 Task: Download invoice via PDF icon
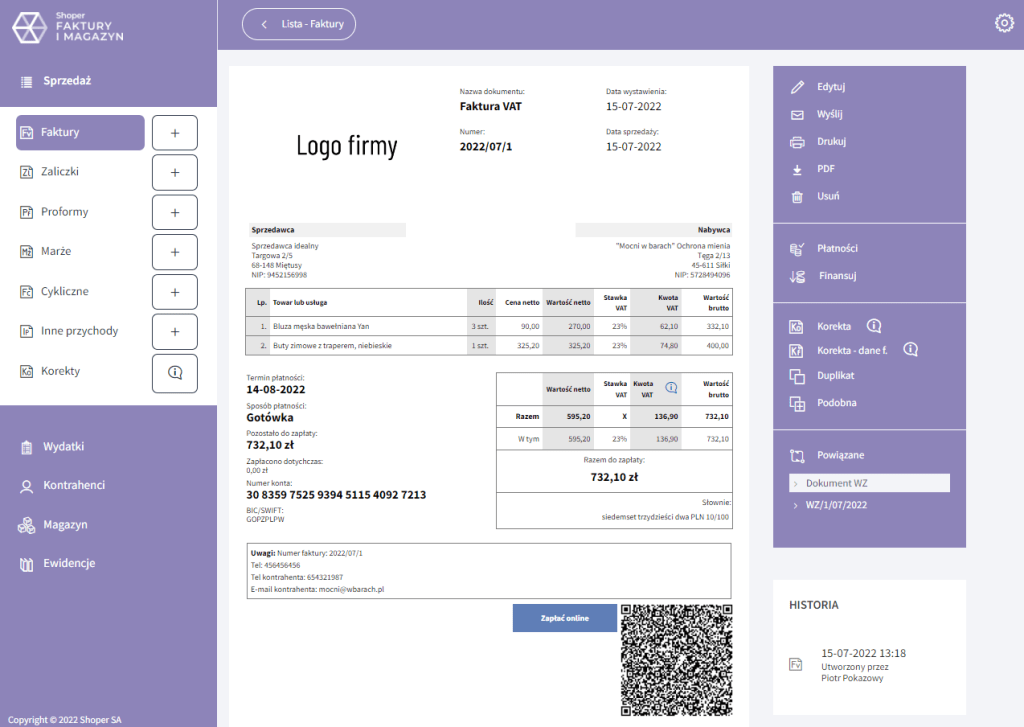click(x=797, y=169)
